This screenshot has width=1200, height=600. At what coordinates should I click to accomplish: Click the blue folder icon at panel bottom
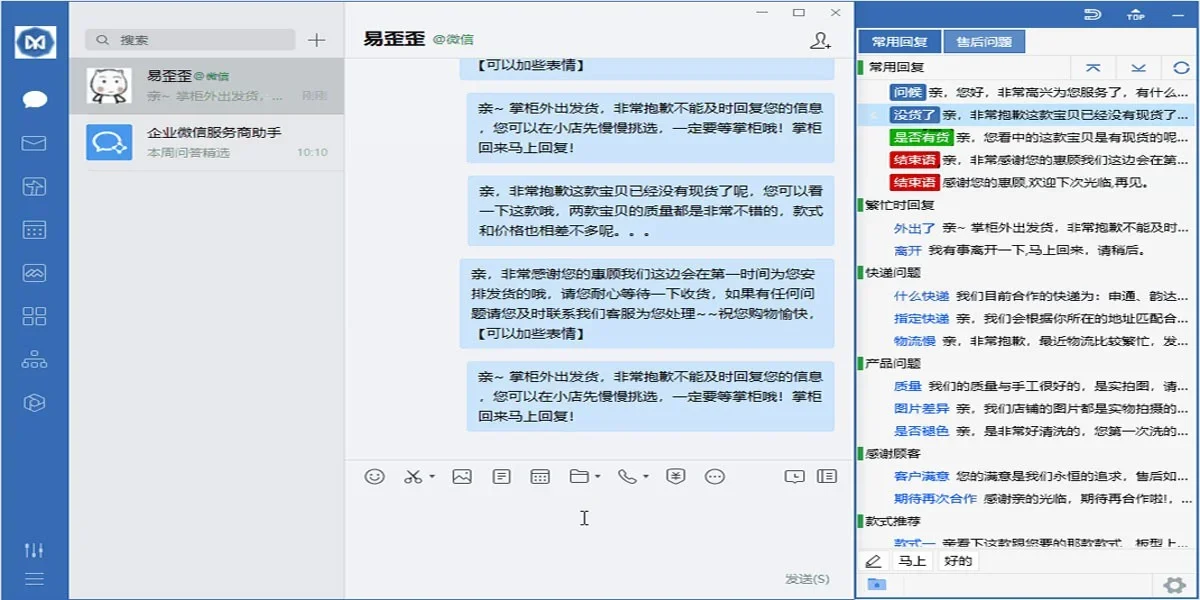pos(876,585)
